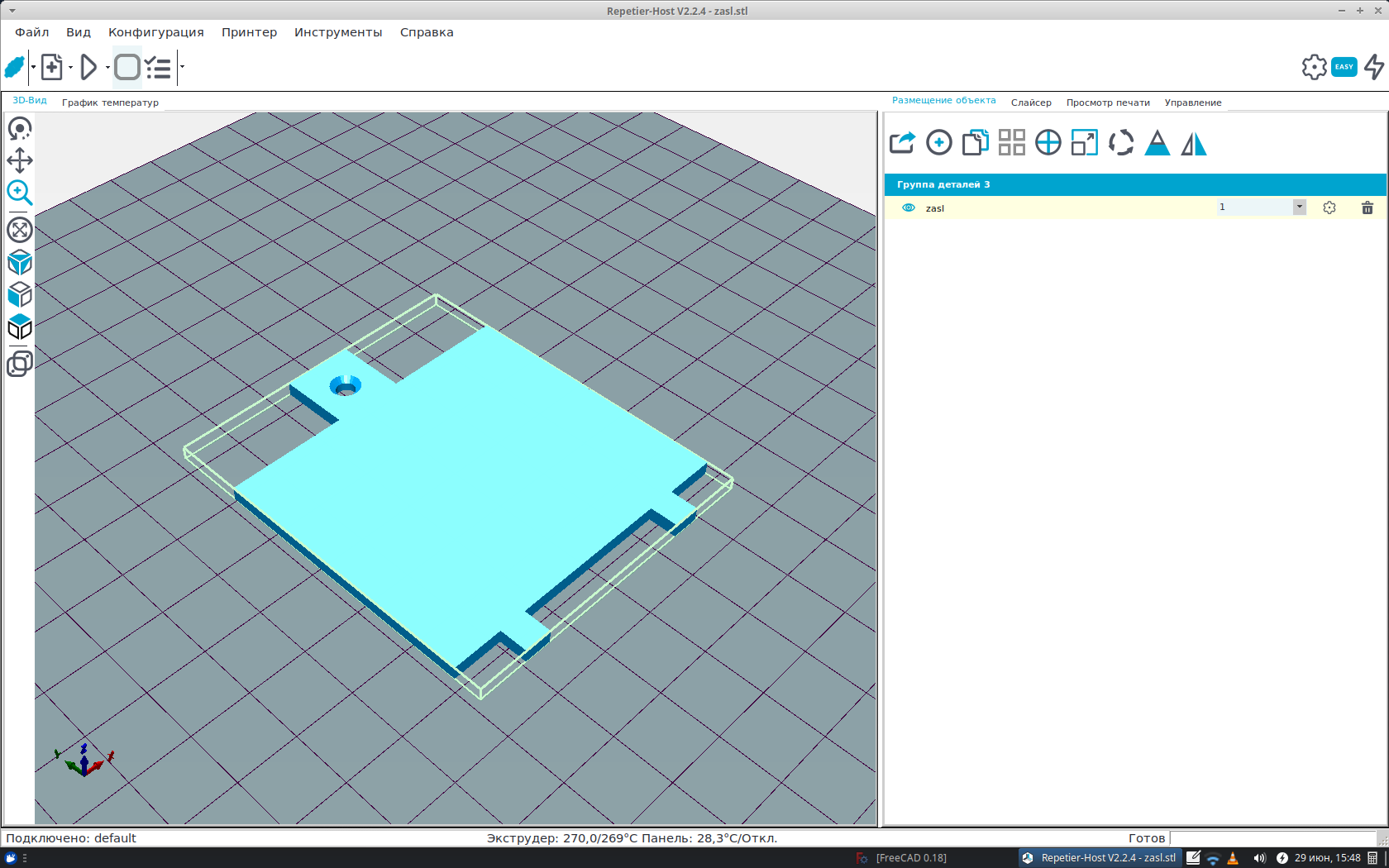The width and height of the screenshot is (1389, 868).
Task: Select the zoom view tool
Action: 20,193
